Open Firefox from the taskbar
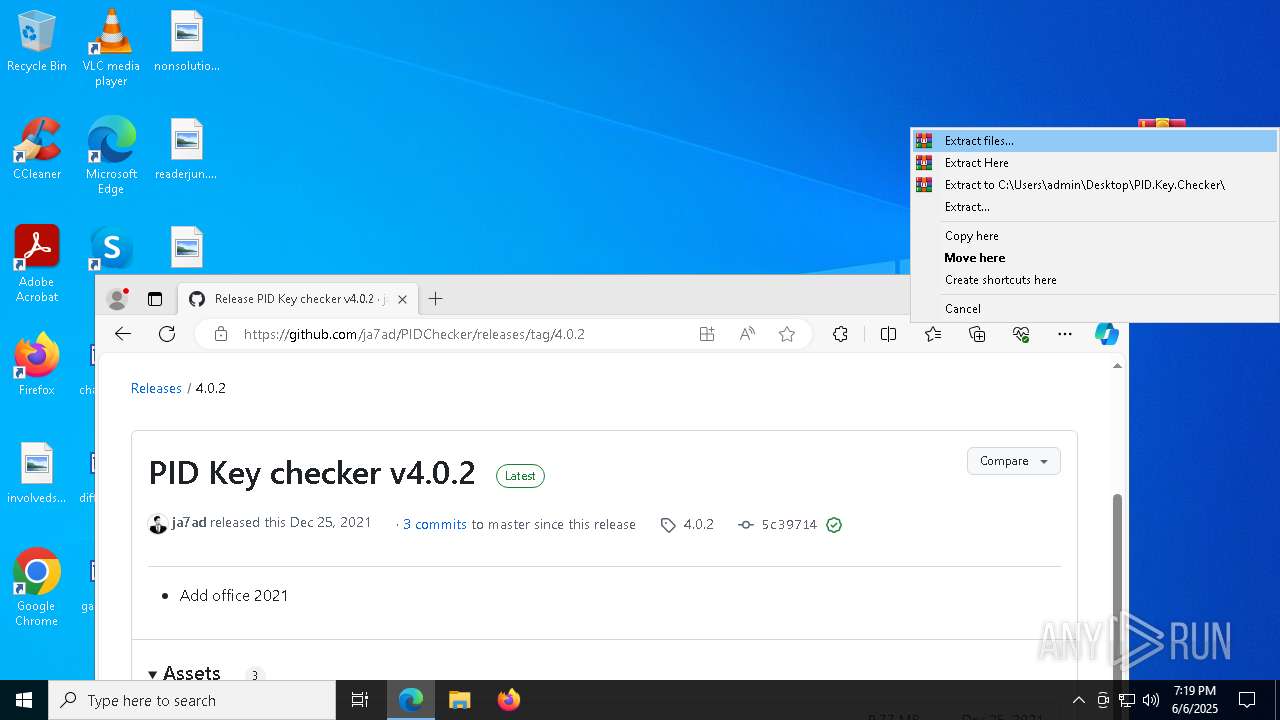This screenshot has height=720, width=1280. pyautogui.click(x=509, y=700)
